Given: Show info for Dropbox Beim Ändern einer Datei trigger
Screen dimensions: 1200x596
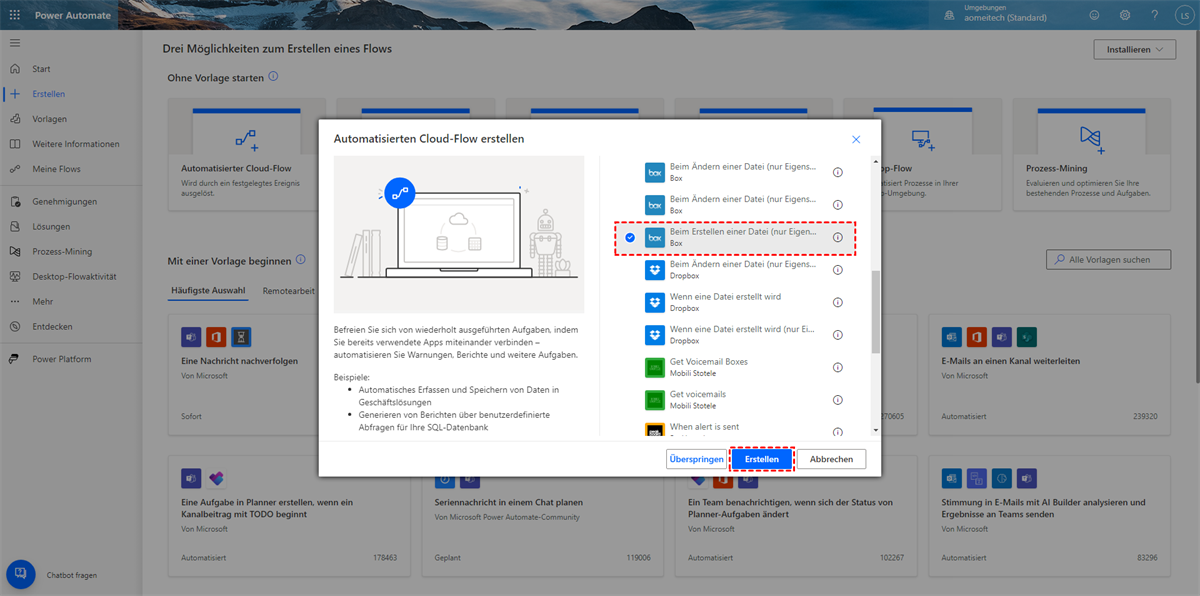Looking at the screenshot, I should click(x=838, y=269).
